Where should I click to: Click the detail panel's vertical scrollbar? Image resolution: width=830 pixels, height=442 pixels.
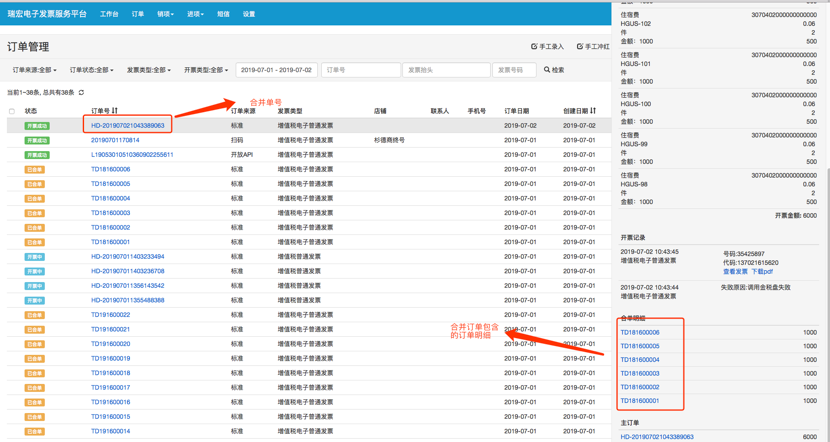[827, 304]
